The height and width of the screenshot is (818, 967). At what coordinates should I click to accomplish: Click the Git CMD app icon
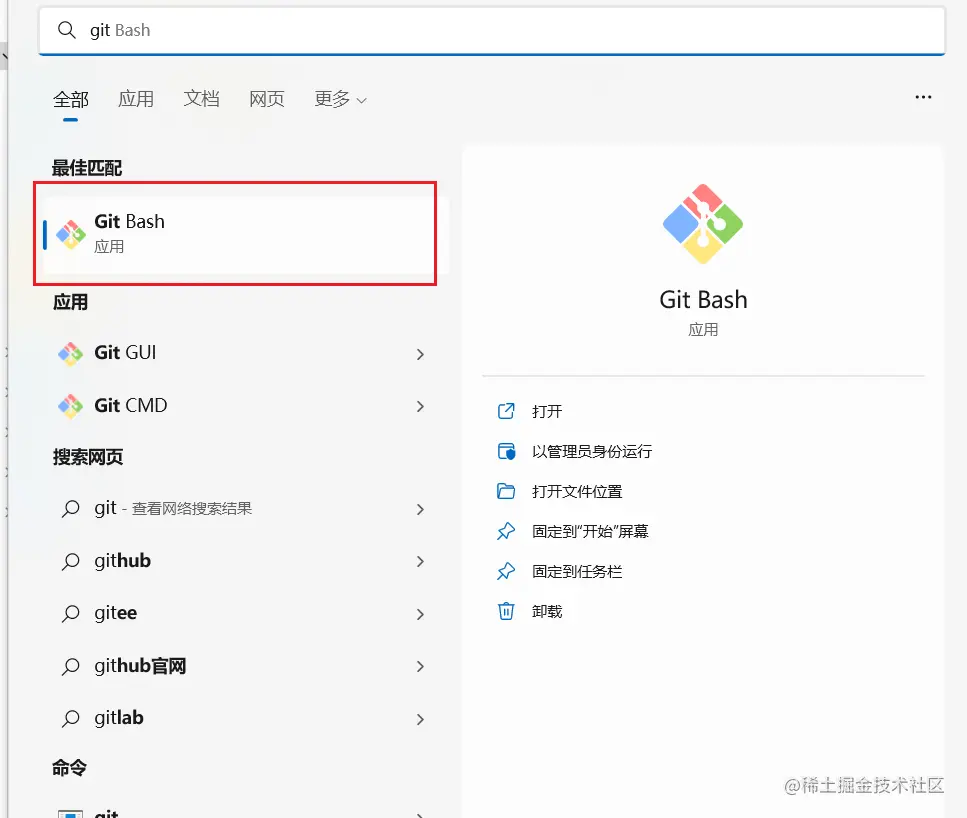click(70, 406)
